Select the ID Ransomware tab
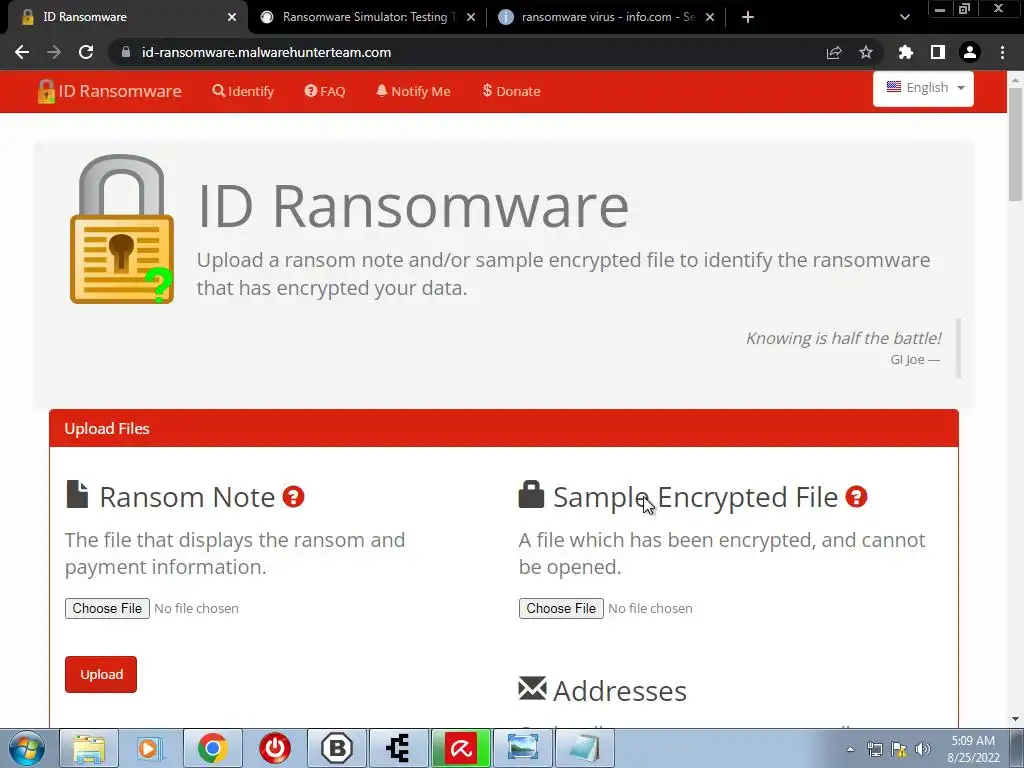Viewport: 1024px width, 768px height. (x=124, y=17)
